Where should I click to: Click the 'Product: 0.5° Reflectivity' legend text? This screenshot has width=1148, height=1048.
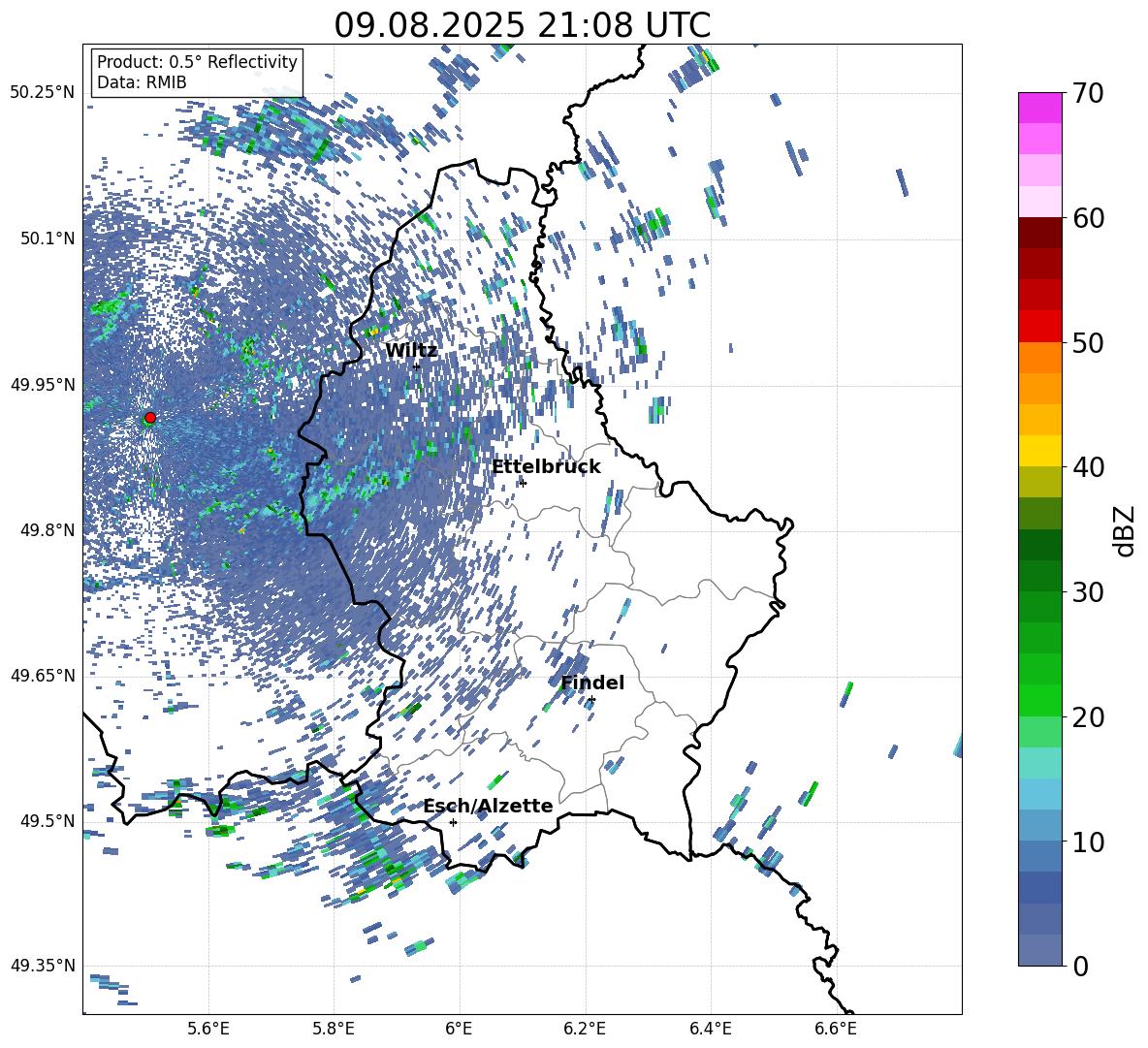[197, 62]
